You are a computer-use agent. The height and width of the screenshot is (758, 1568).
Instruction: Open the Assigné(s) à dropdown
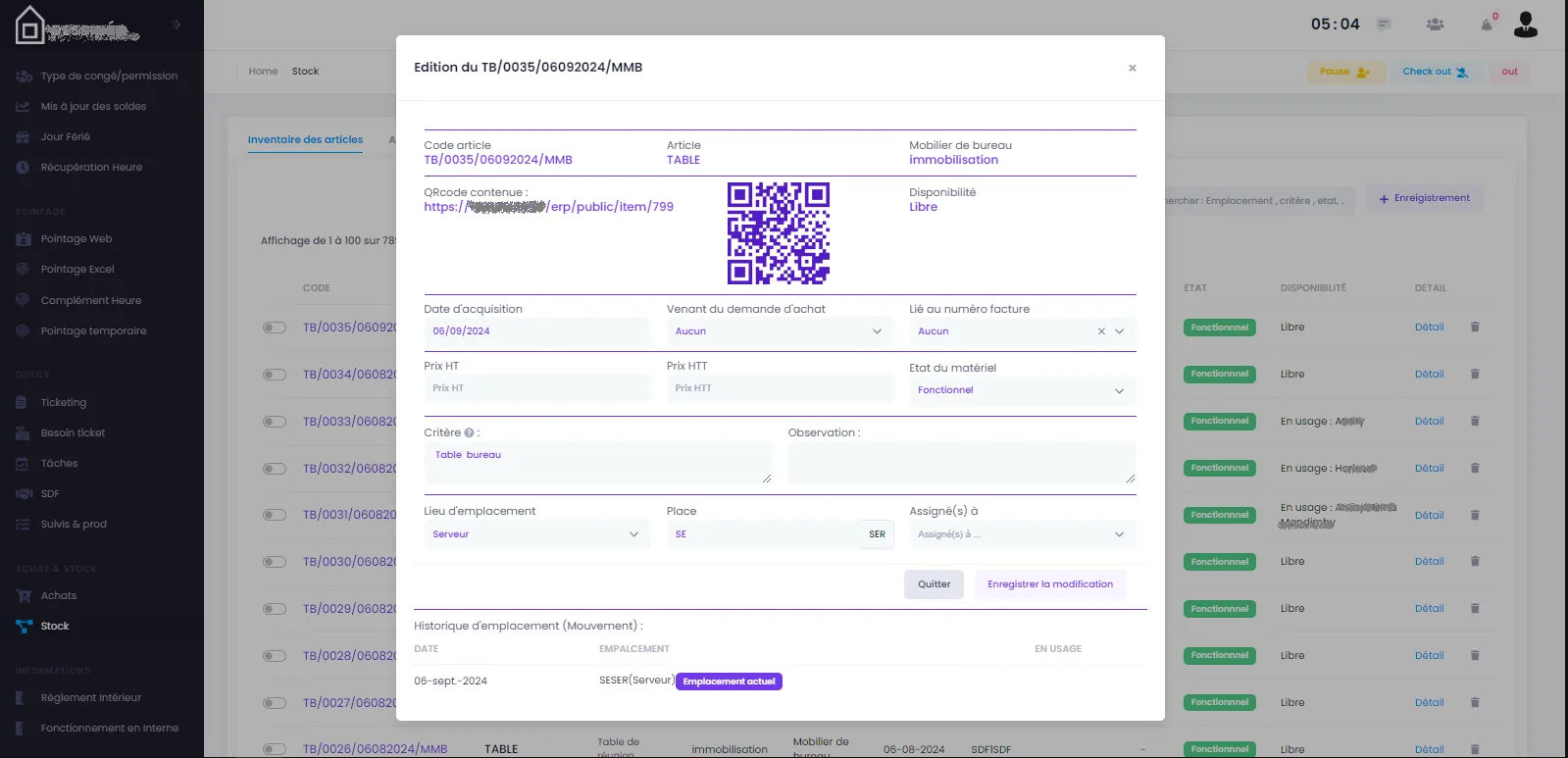coord(1023,534)
